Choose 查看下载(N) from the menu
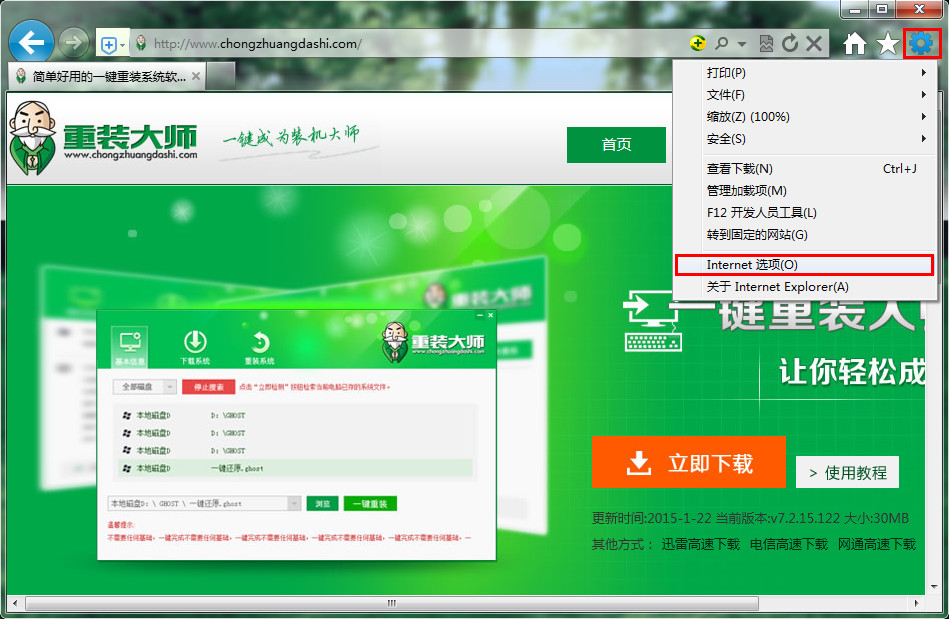The width and height of the screenshot is (949, 619). (x=805, y=169)
